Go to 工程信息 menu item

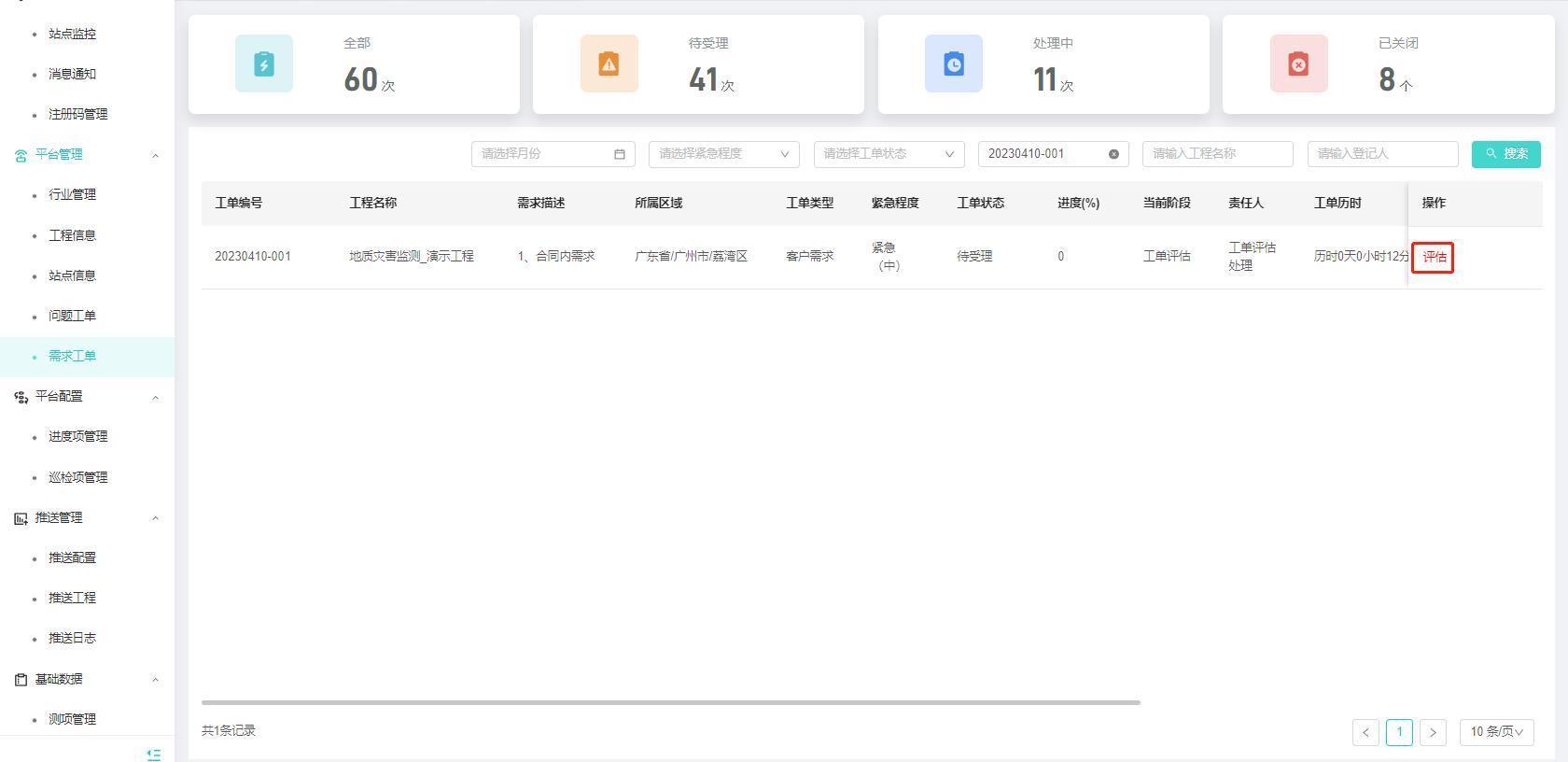pyautogui.click(x=72, y=235)
